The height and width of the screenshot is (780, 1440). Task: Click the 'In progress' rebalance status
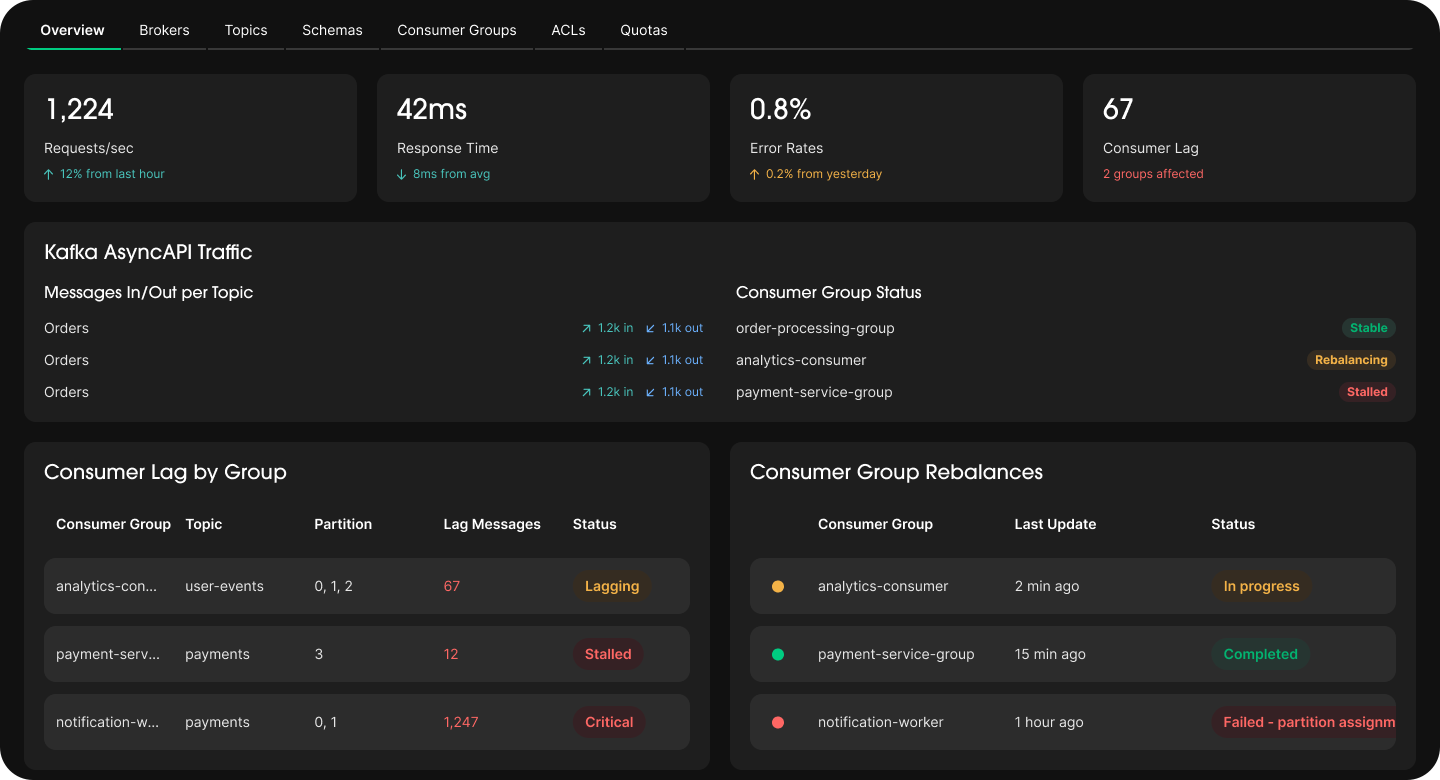(x=1261, y=586)
